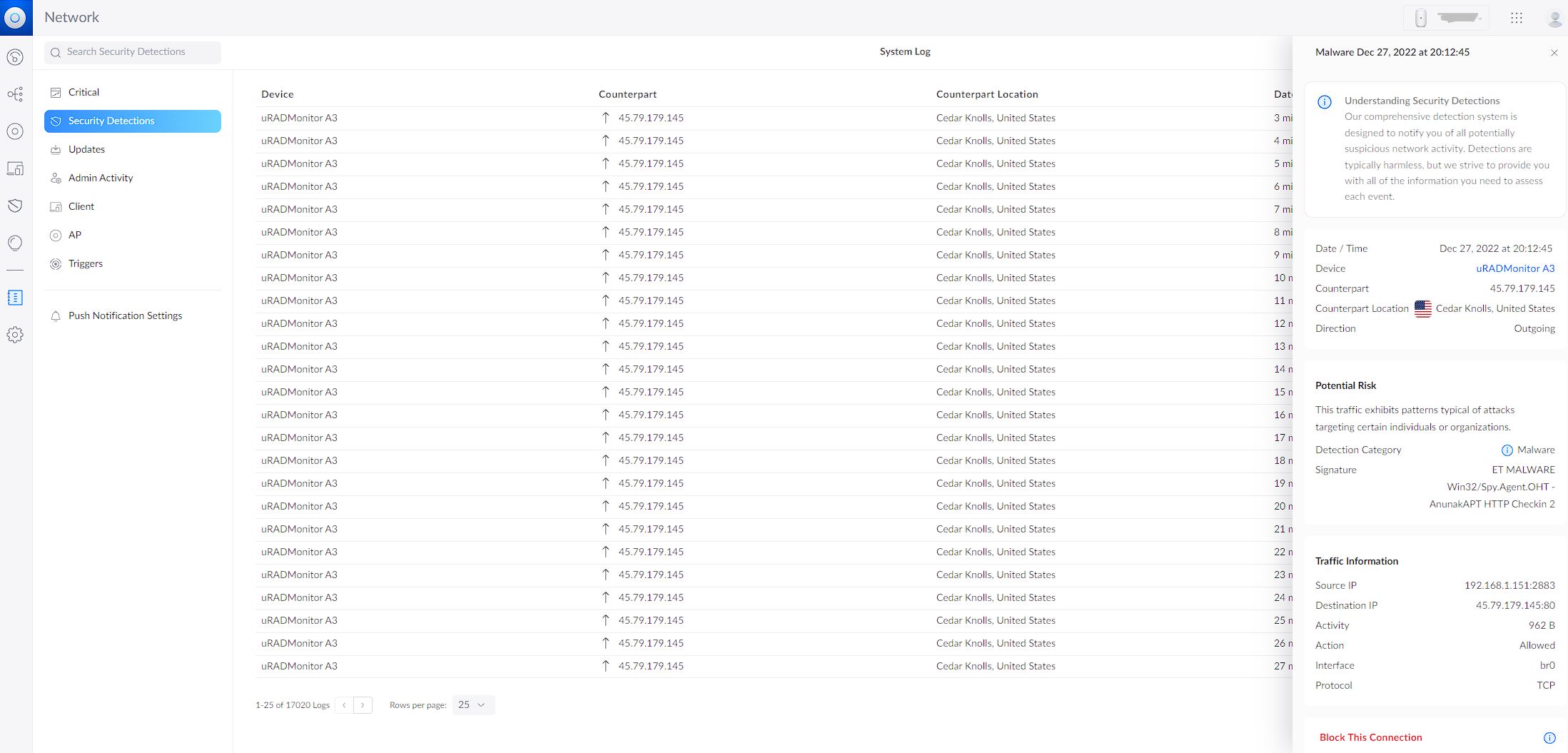Click the Network app title
This screenshot has width=1568, height=753.
[x=71, y=18]
